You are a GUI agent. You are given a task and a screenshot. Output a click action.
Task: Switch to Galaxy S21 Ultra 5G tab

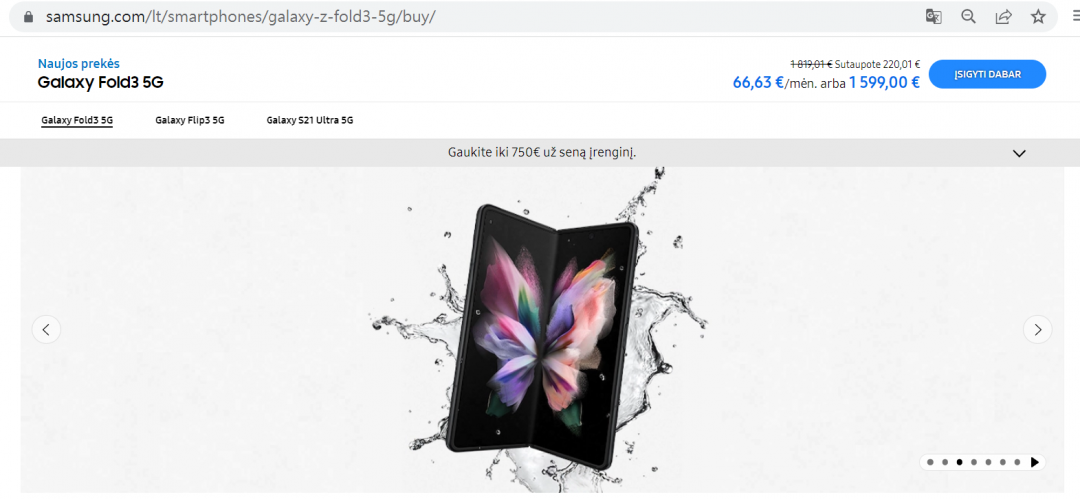[x=310, y=120]
